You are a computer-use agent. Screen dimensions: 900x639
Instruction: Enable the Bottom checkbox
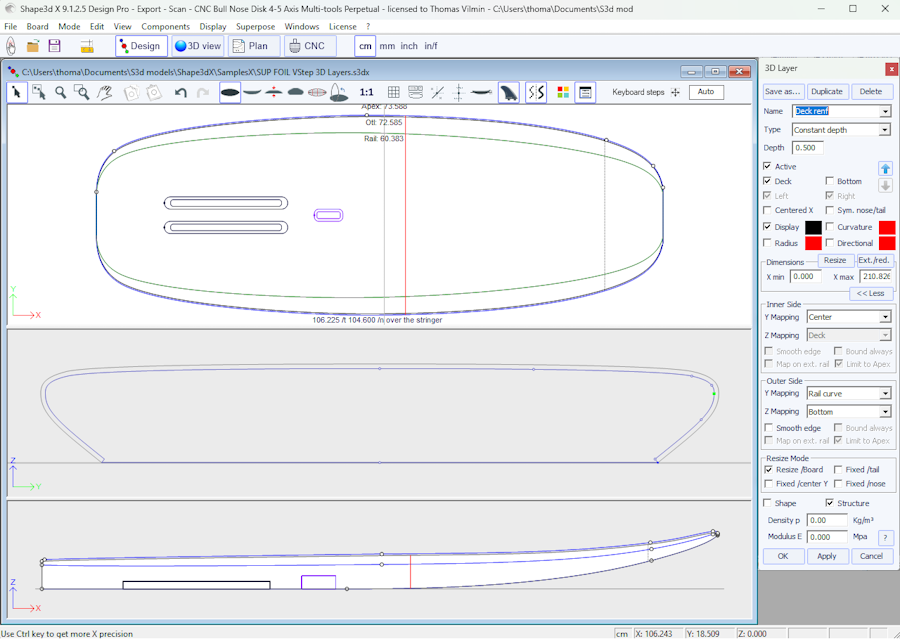coord(830,181)
